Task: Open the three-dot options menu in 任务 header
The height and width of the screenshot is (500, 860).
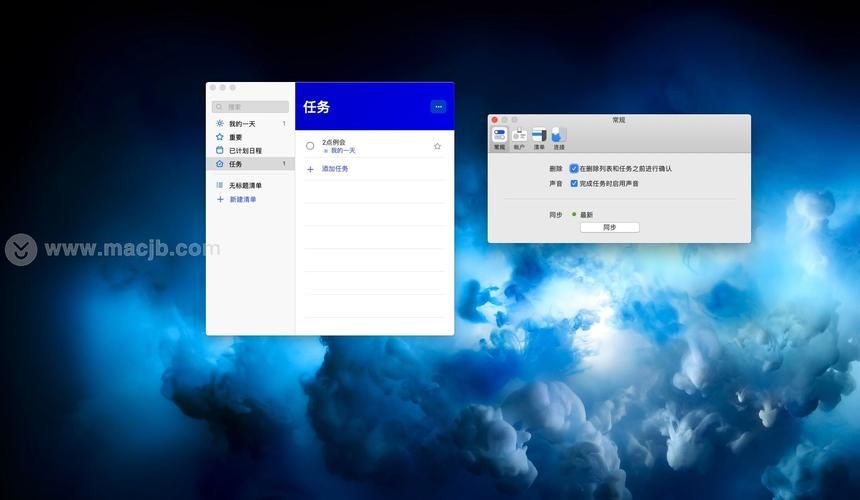Action: point(438,106)
